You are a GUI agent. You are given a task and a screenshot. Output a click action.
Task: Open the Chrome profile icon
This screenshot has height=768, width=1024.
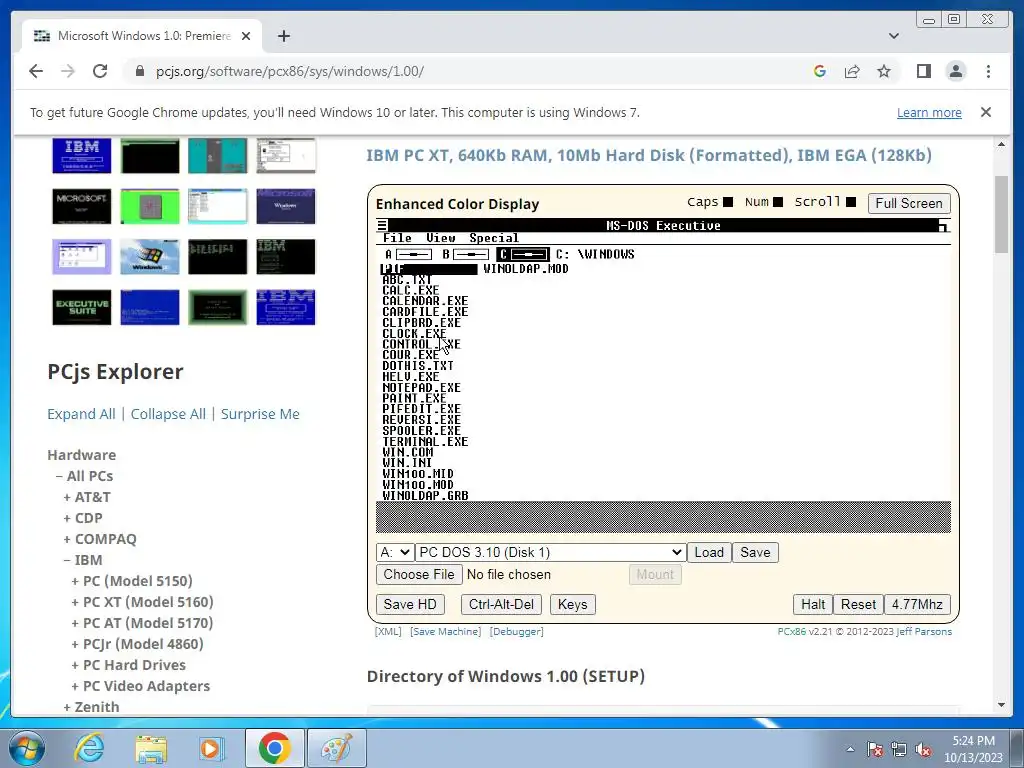956,71
